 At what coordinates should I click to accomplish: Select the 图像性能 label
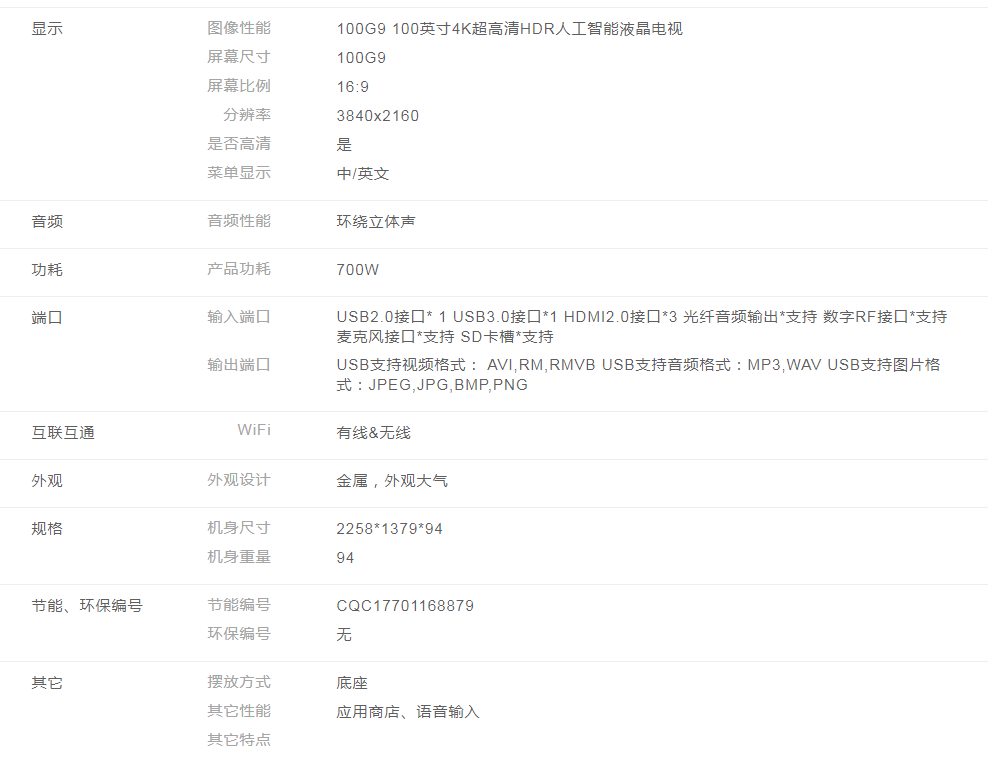[x=239, y=28]
